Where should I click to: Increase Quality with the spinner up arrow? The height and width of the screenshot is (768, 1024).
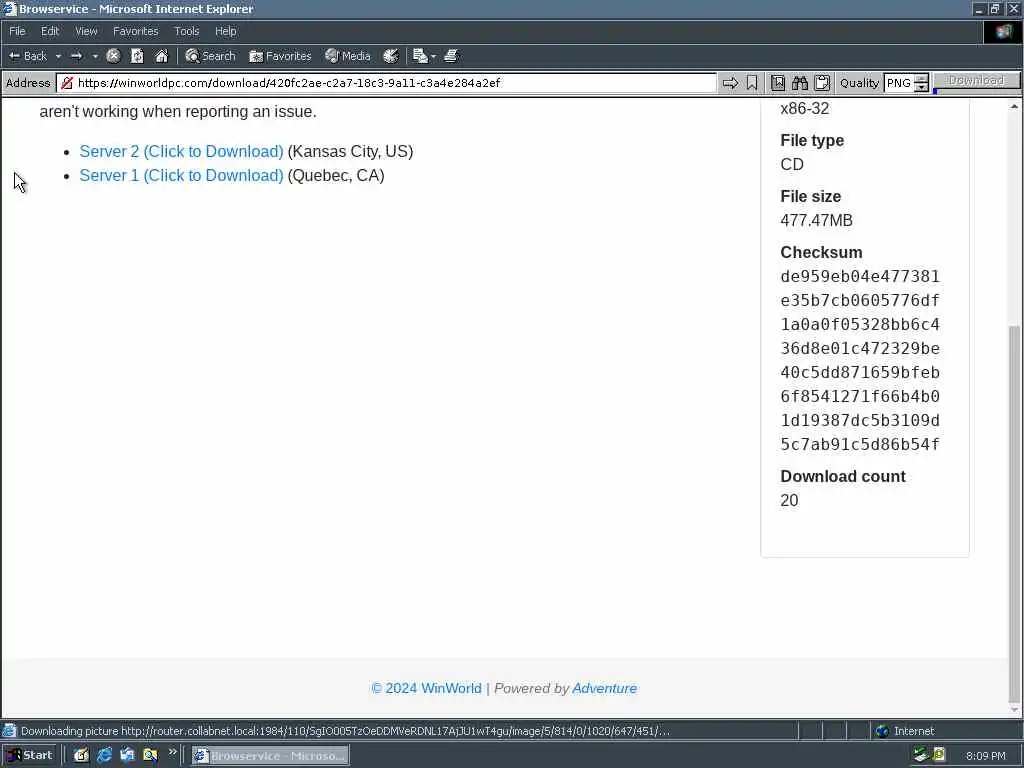(921, 79)
